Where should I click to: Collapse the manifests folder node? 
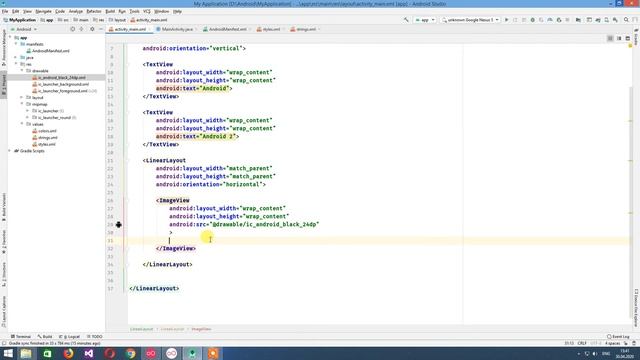pyautogui.click(x=16, y=44)
